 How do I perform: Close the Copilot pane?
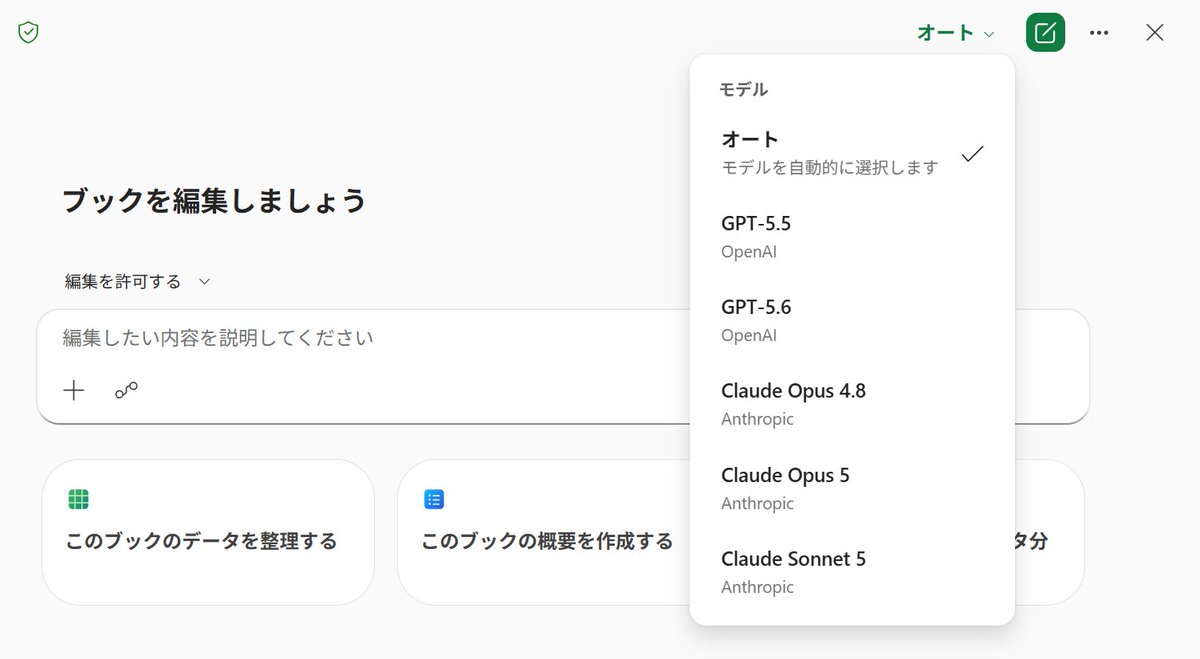point(1155,33)
